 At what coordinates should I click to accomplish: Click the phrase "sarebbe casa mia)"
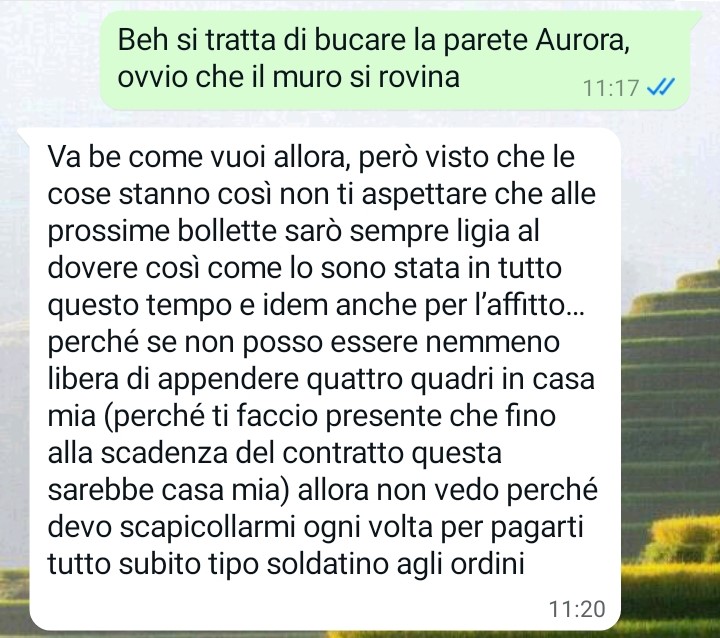coord(170,490)
